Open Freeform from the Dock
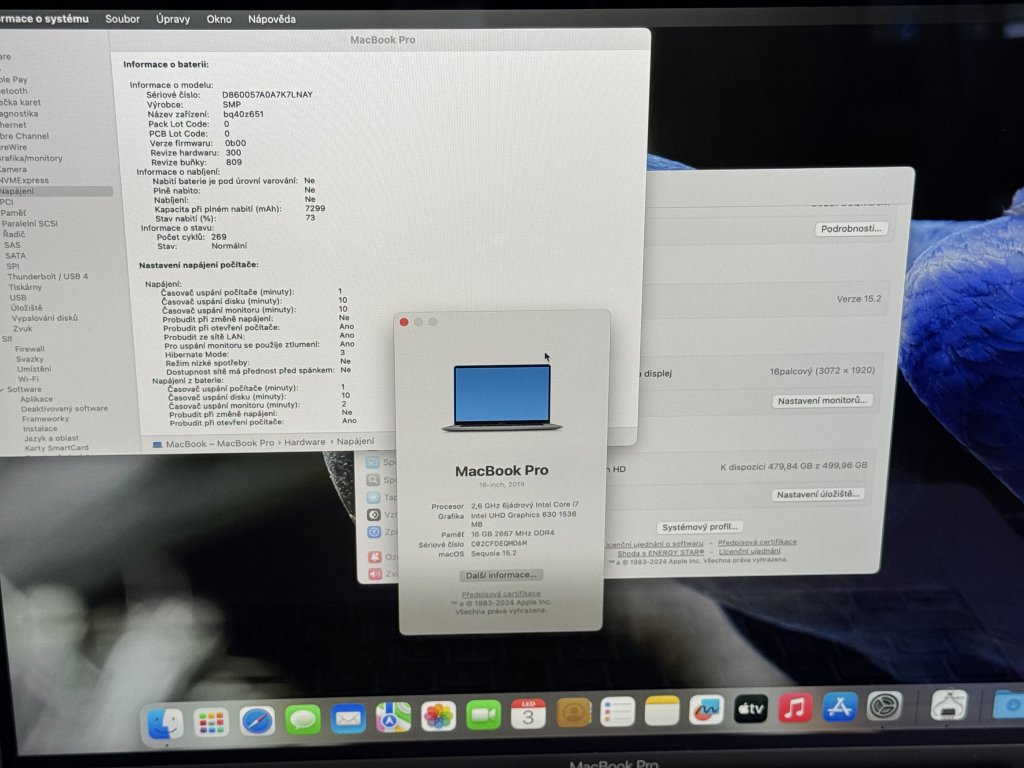1024x768 pixels. click(x=707, y=710)
